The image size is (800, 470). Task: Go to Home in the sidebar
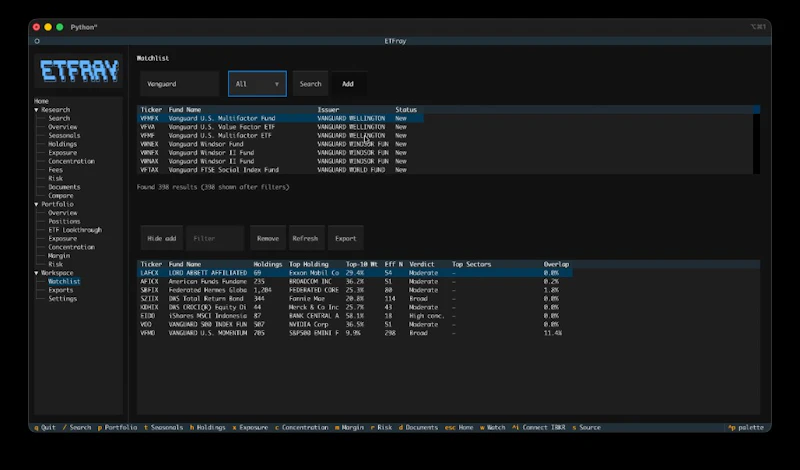[x=41, y=101]
